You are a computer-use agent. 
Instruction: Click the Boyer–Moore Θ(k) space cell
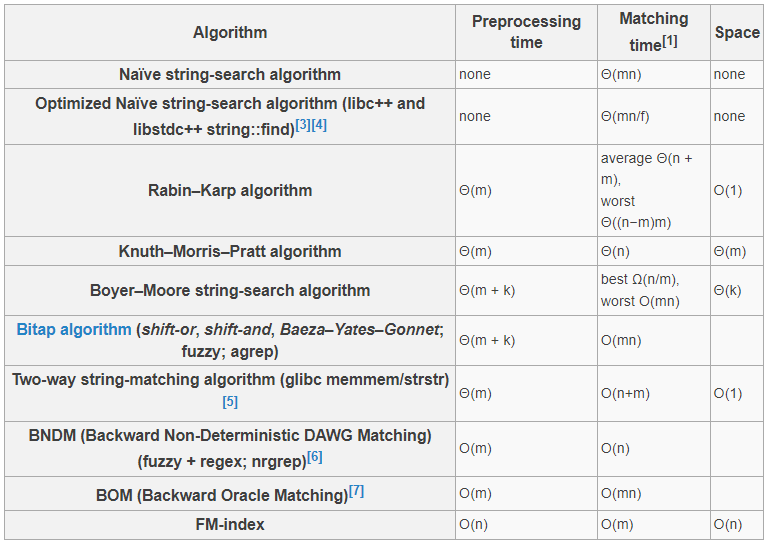click(726, 290)
